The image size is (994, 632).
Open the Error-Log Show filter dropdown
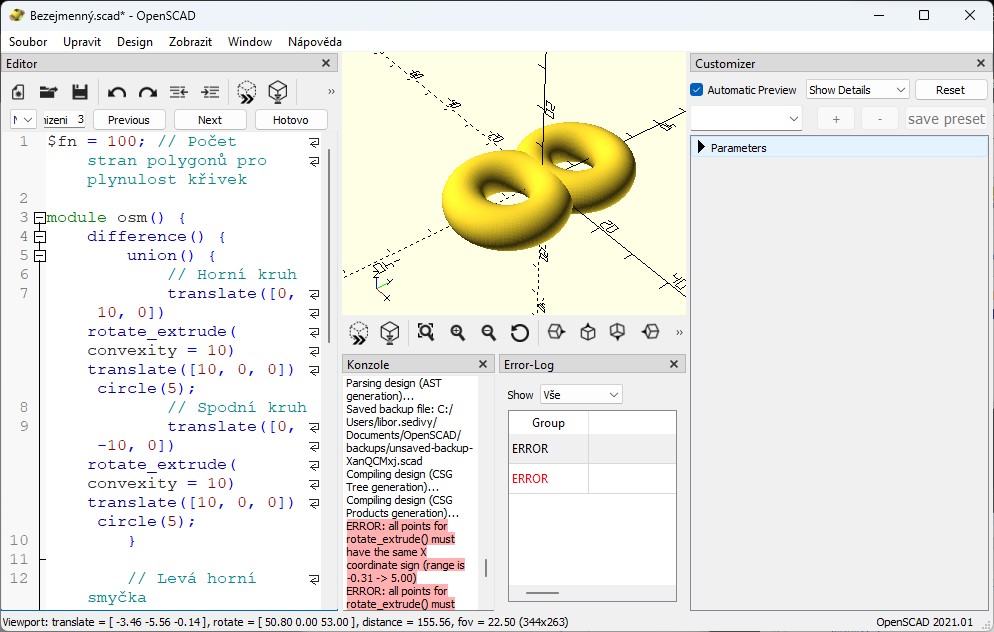(581, 395)
